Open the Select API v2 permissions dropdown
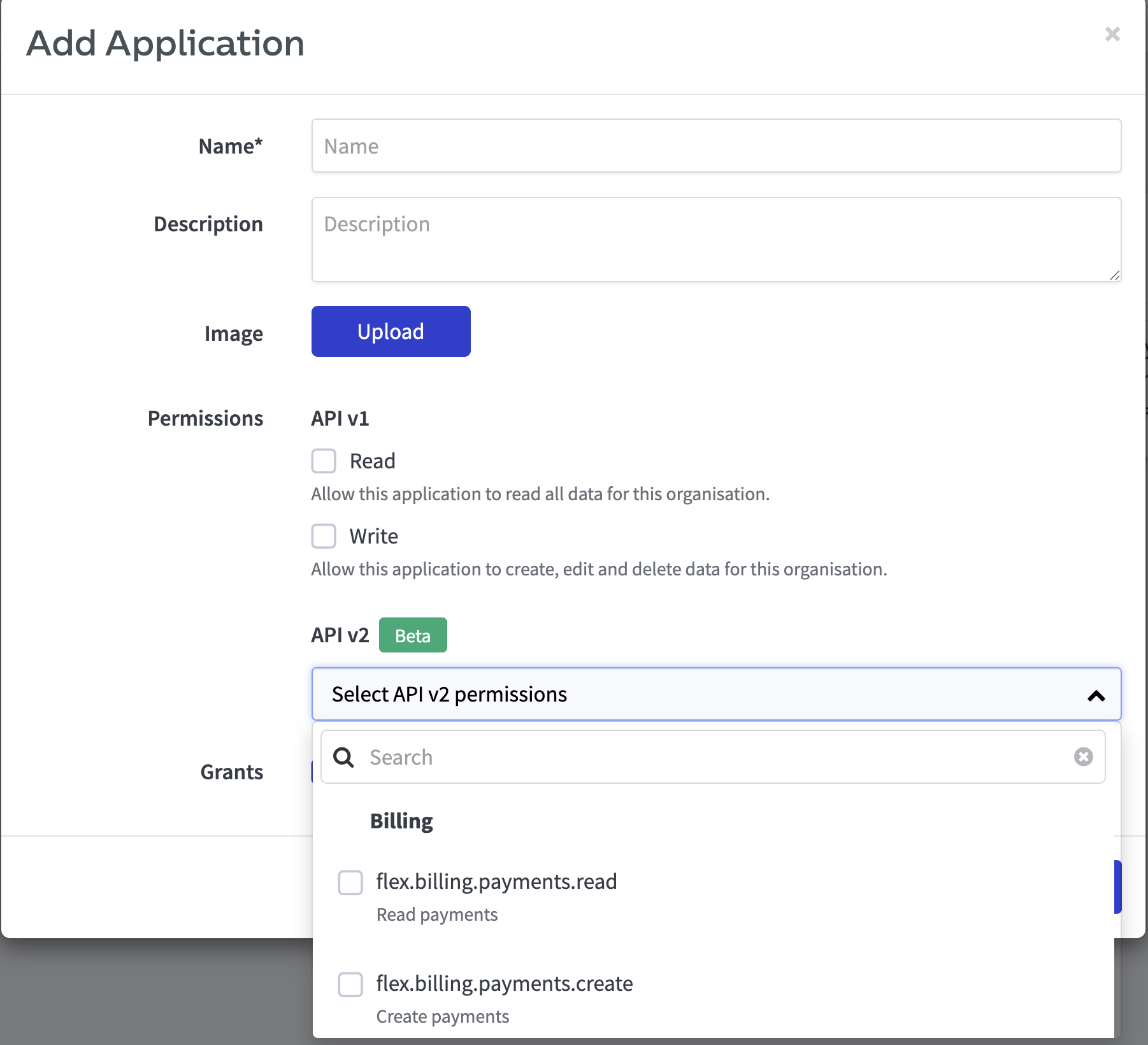Screen dimensions: 1148x1045 (701, 694)
